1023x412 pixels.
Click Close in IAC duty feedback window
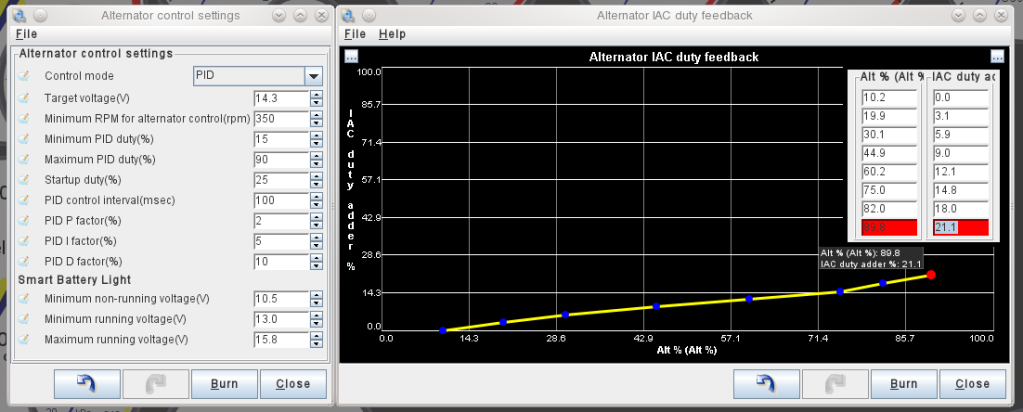(x=973, y=384)
